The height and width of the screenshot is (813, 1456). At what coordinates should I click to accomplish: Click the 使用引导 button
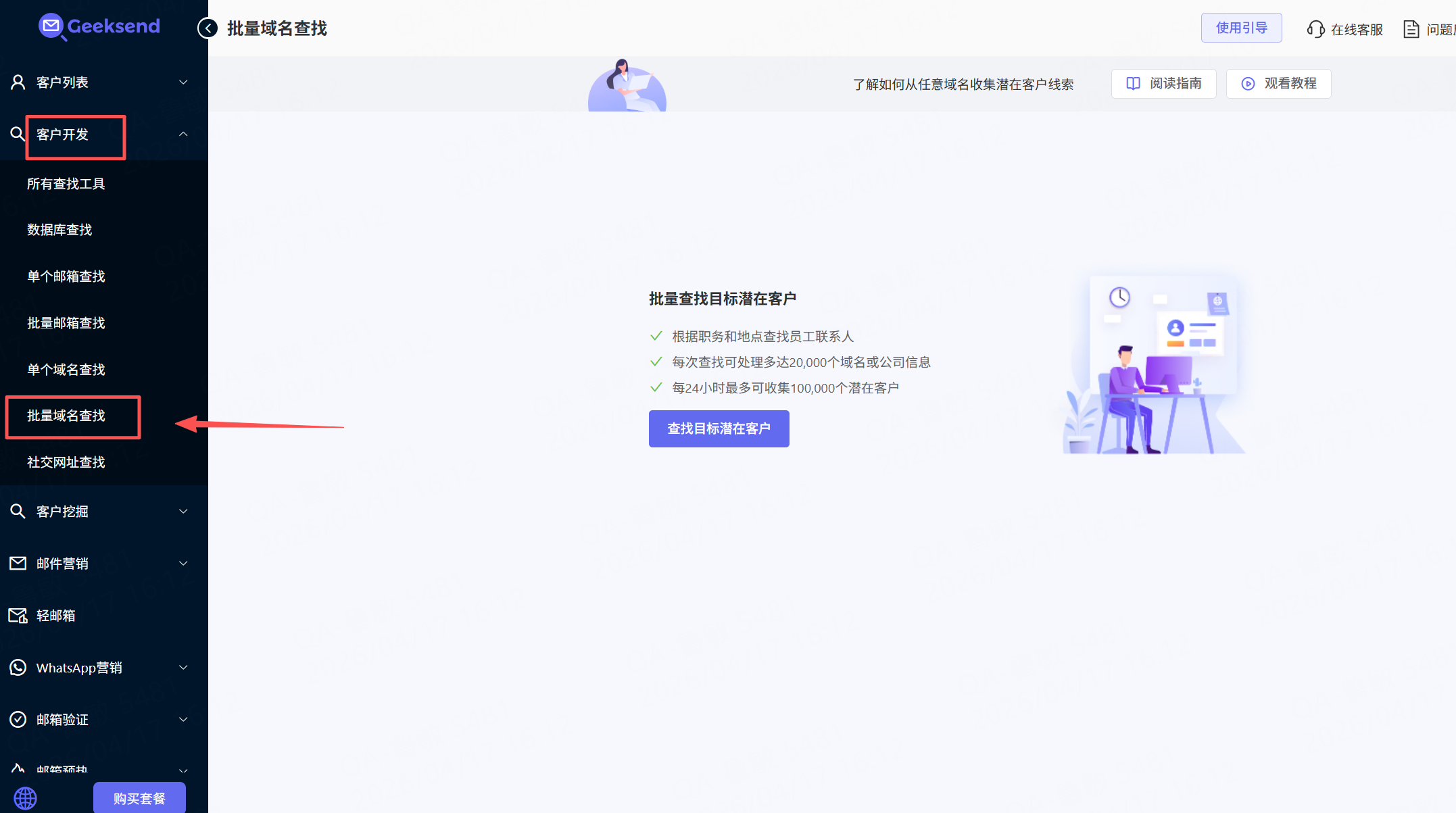coord(1241,28)
